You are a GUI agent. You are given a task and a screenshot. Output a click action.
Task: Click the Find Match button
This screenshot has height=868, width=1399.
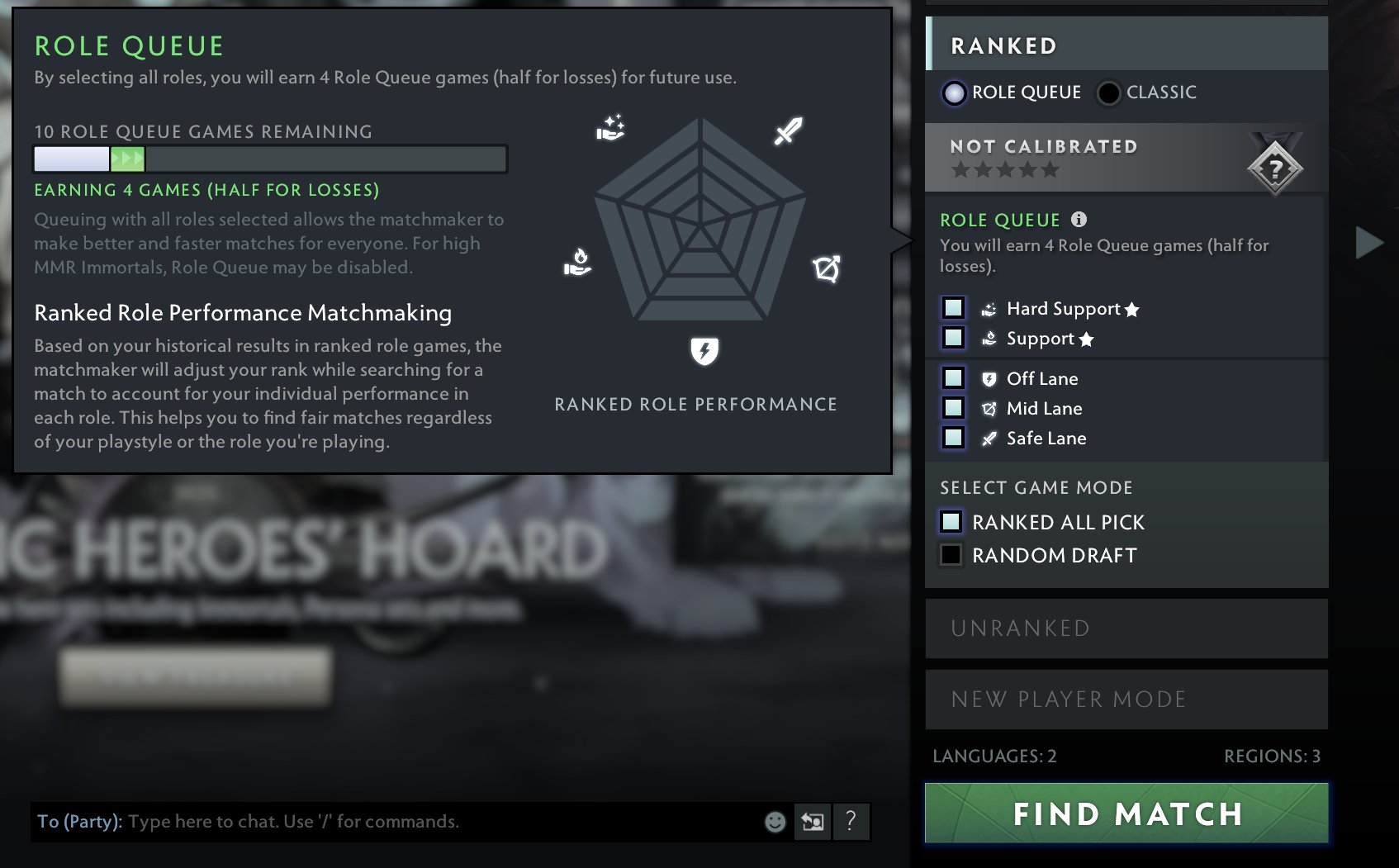pos(1126,813)
